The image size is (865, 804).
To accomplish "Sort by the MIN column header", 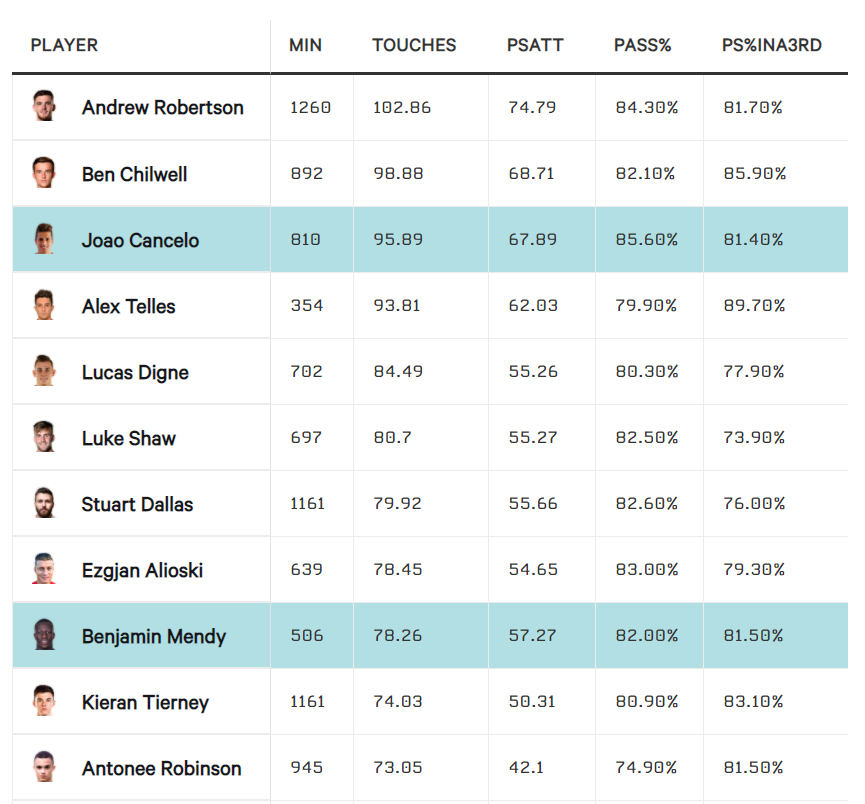I will pyautogui.click(x=305, y=46).
